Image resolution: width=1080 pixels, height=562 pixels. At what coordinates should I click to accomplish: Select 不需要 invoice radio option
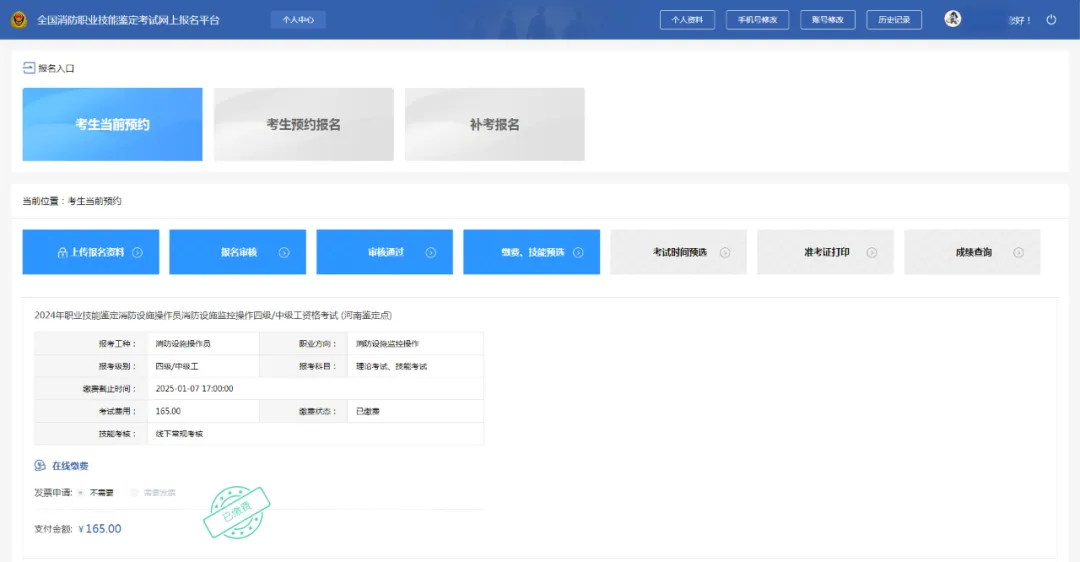point(81,492)
